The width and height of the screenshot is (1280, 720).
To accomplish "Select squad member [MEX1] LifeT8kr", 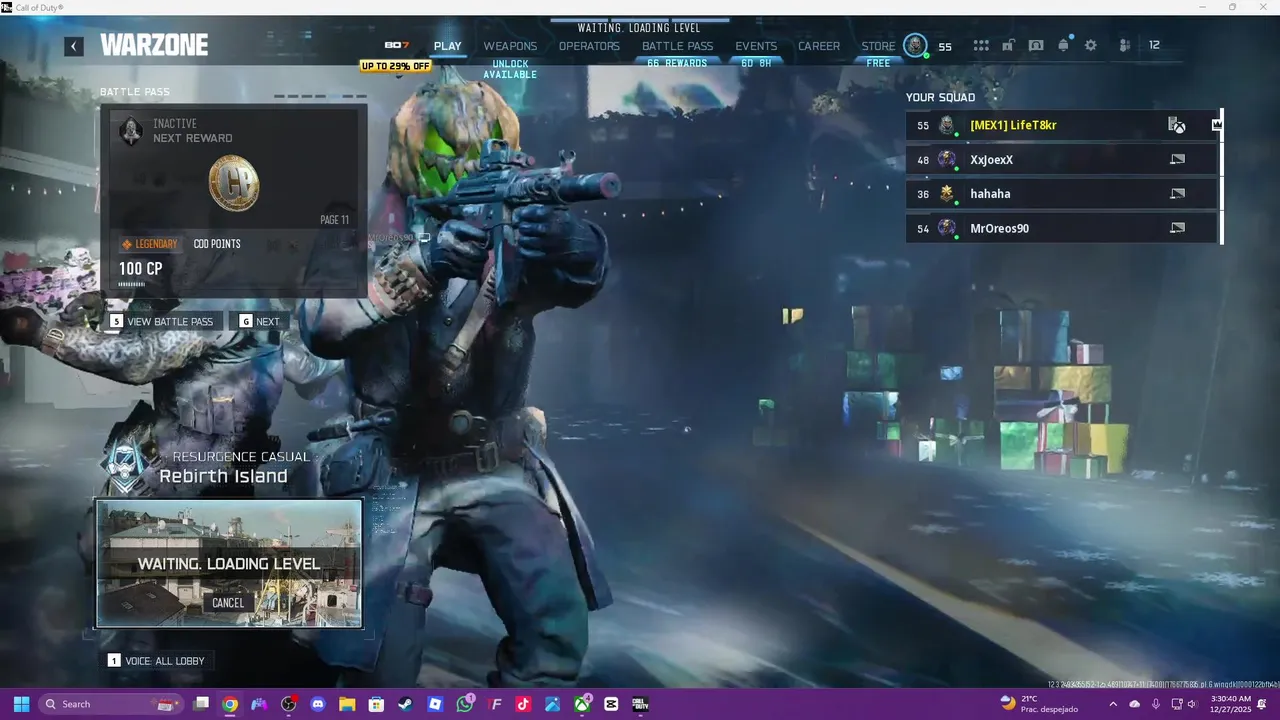I will [x=1063, y=125].
